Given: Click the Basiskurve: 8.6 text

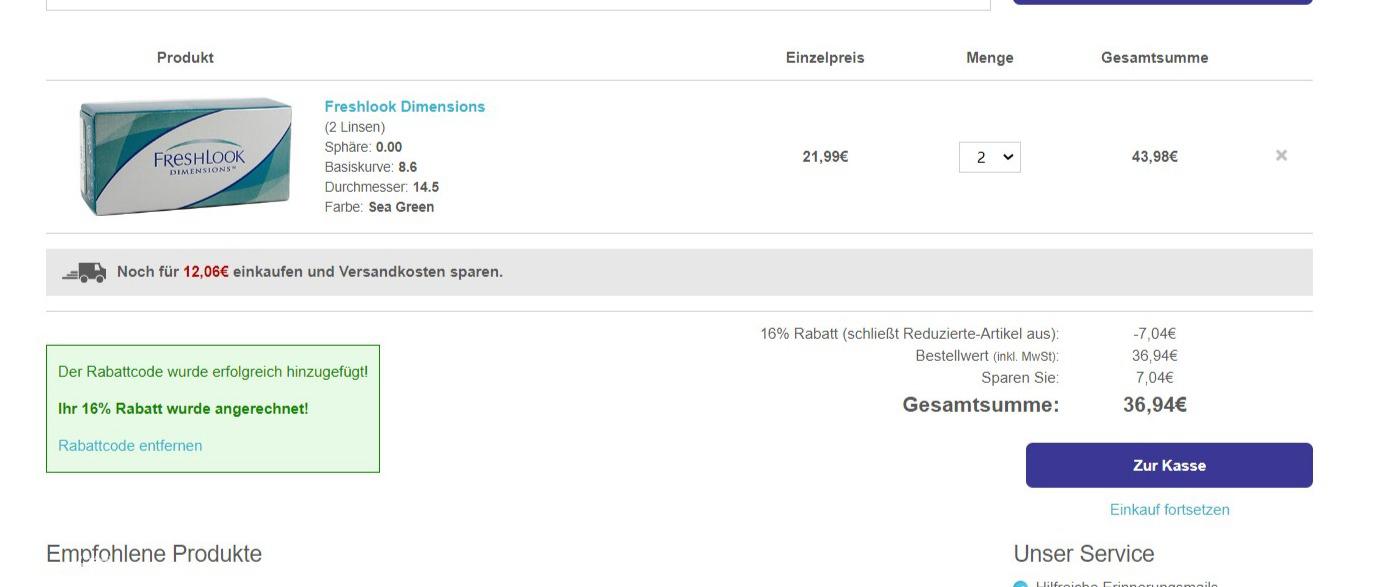Looking at the screenshot, I should click(371, 167).
